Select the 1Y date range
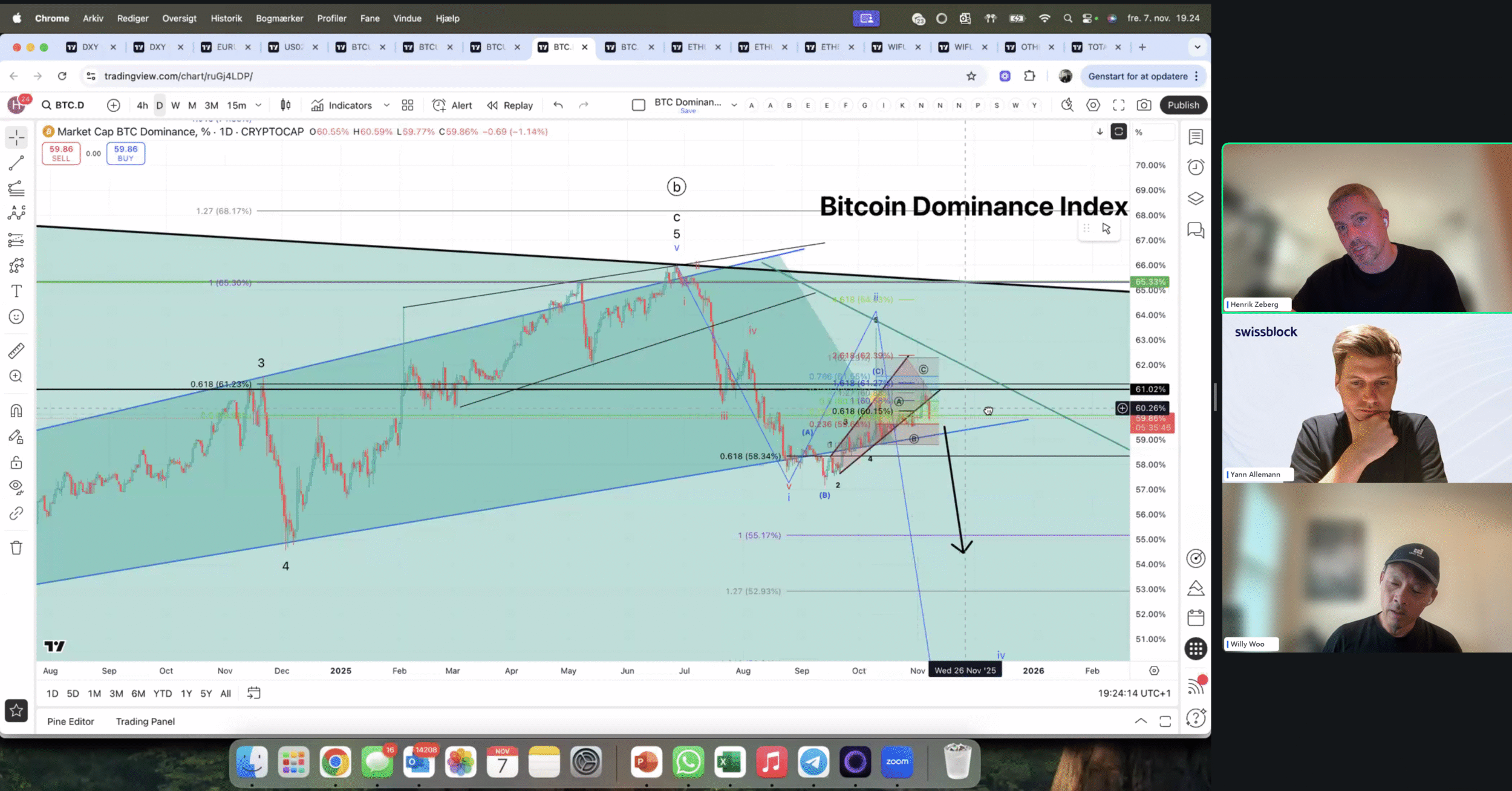Screen dimensions: 1512x791 (186, 694)
